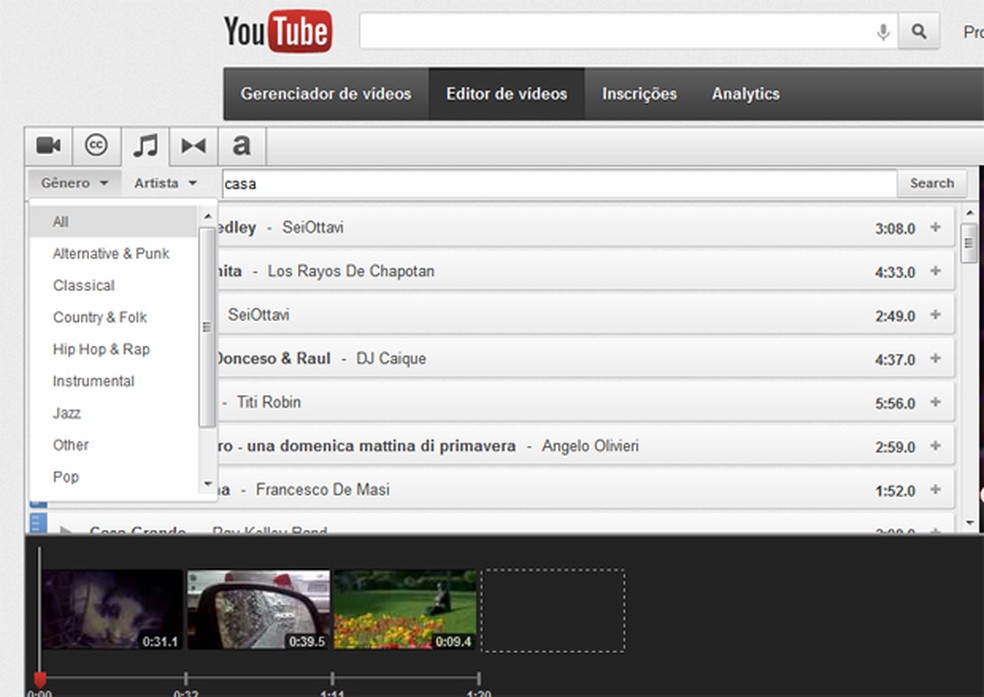Viewport: 984px width, 697px height.
Task: Select 'una domenica mattina di primavera' track
Action: pos(585,445)
